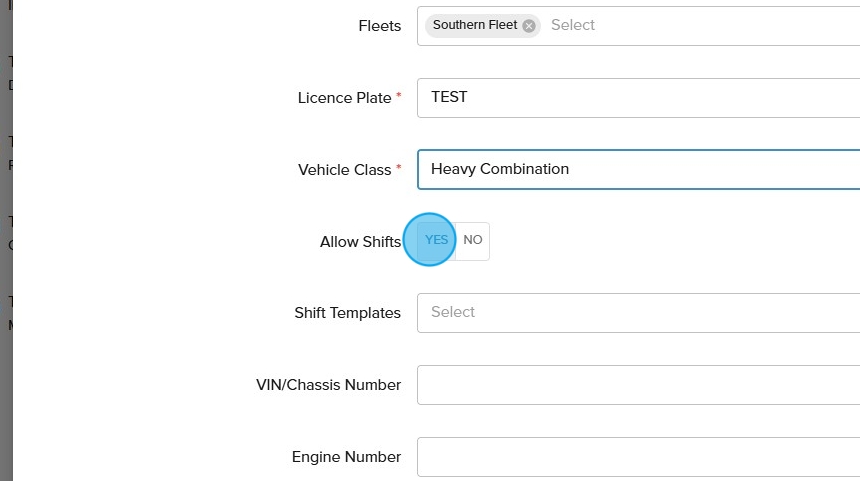The image size is (860, 481).
Task: Click the Licence Plate label text
Action: [x=344, y=98]
